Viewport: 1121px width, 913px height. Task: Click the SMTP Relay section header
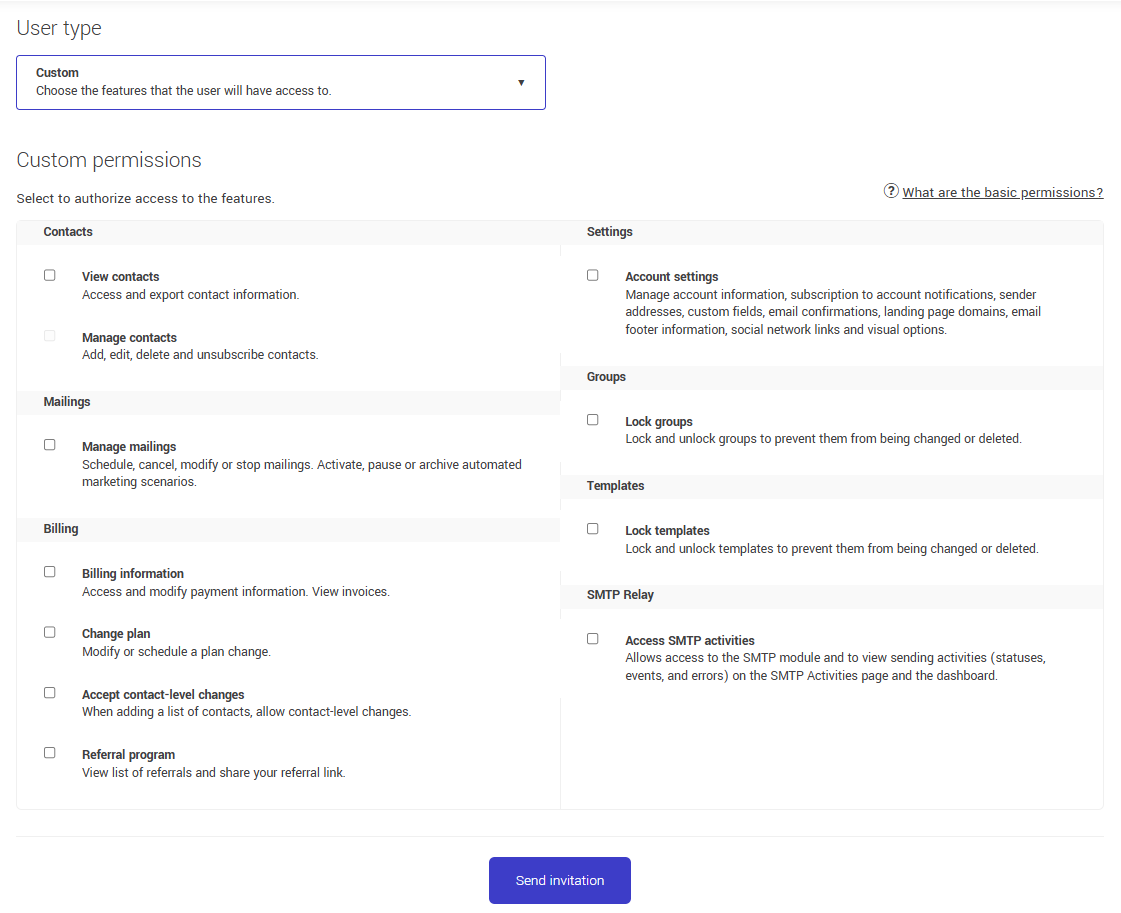[x=620, y=594]
